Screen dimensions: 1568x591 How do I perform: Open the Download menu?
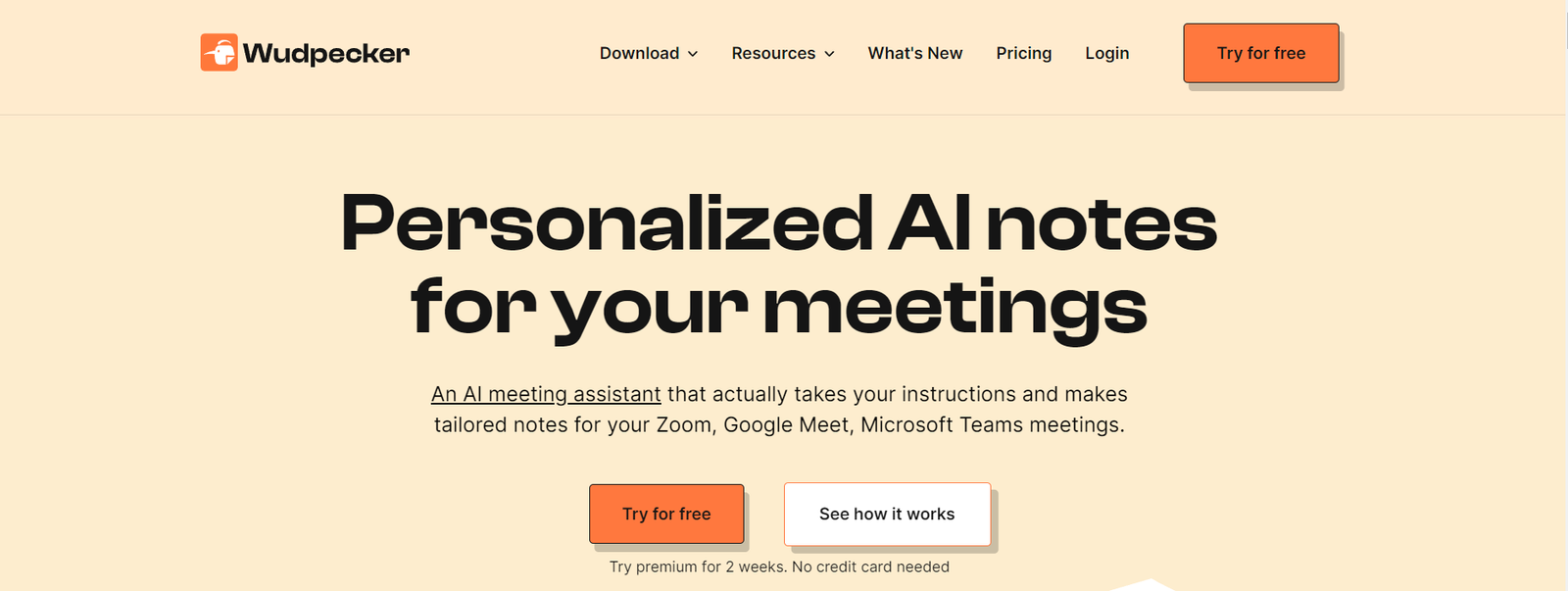point(639,53)
